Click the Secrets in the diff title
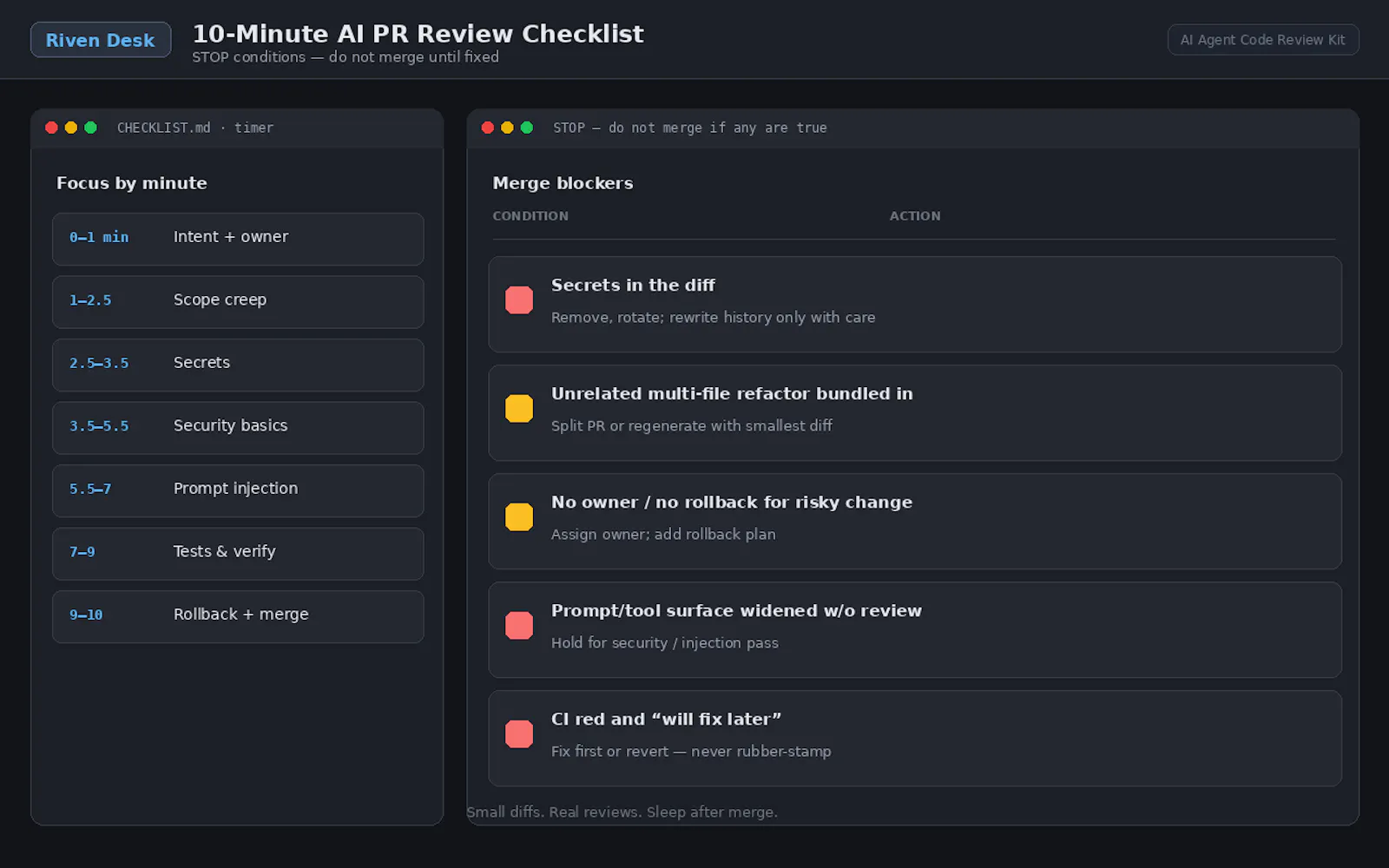This screenshot has height=868, width=1389. tap(633, 286)
